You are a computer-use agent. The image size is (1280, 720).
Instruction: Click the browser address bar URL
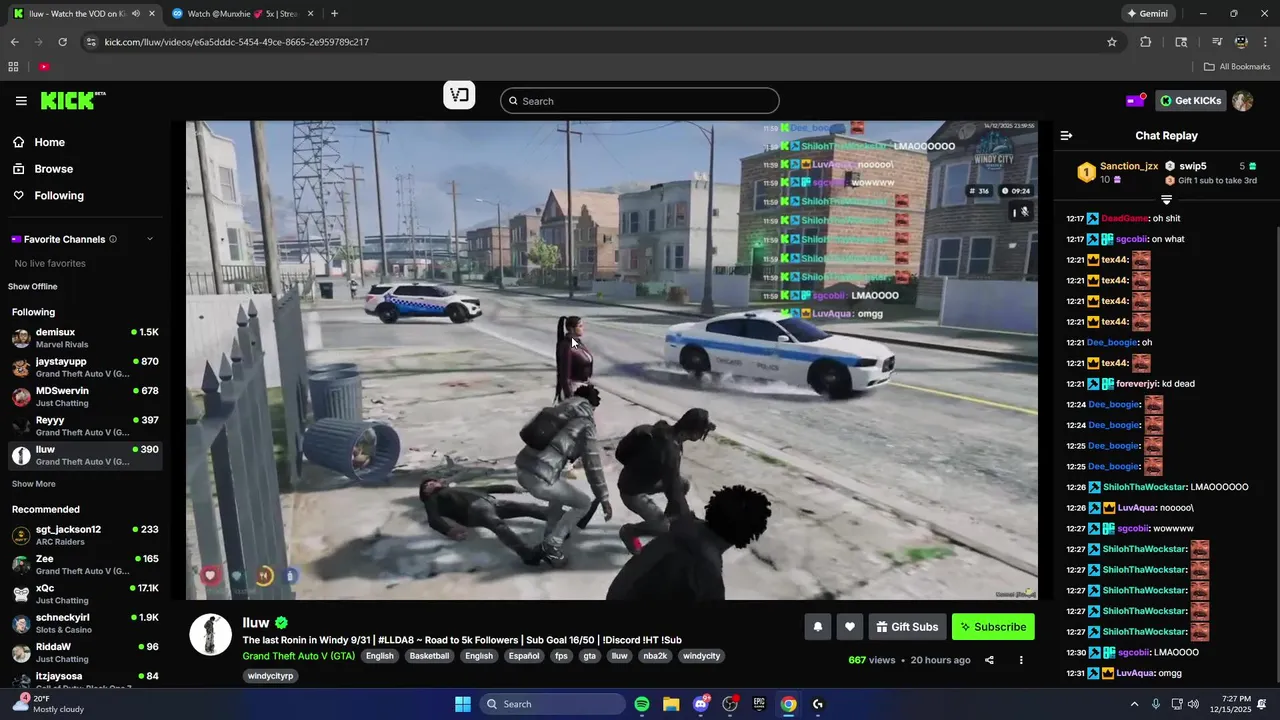coord(237,42)
